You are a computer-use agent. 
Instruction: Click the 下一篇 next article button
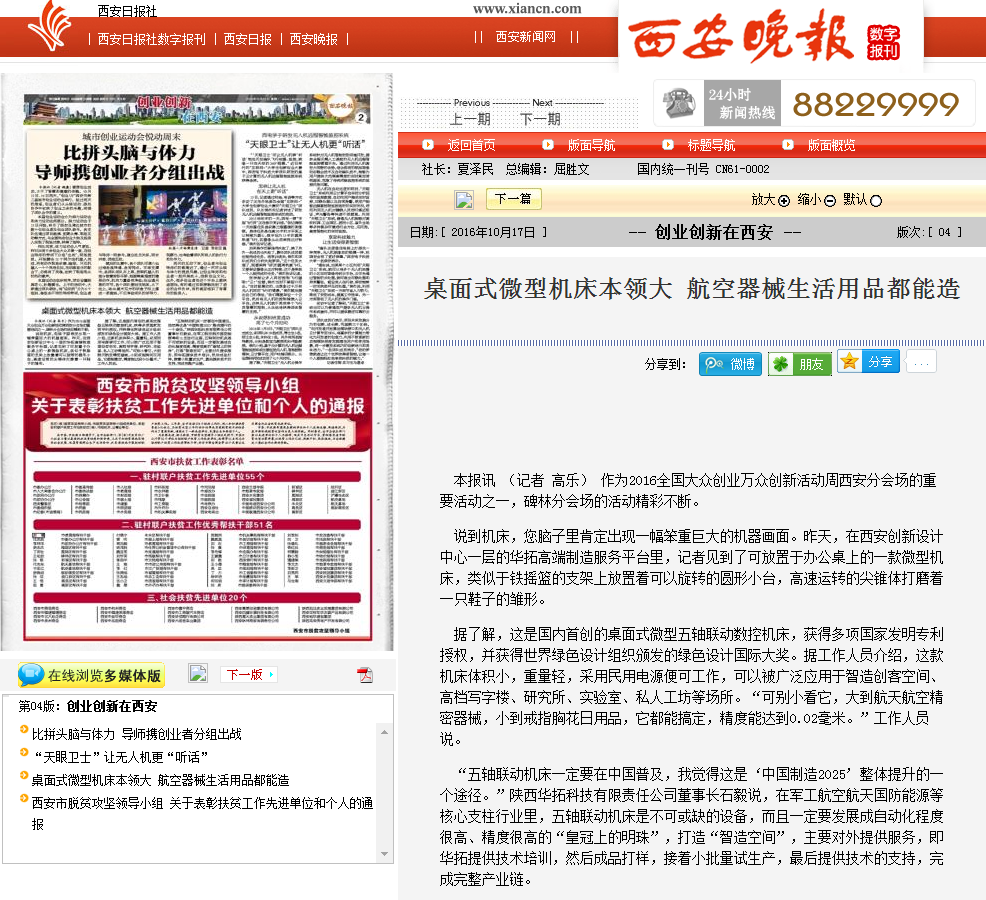point(513,199)
